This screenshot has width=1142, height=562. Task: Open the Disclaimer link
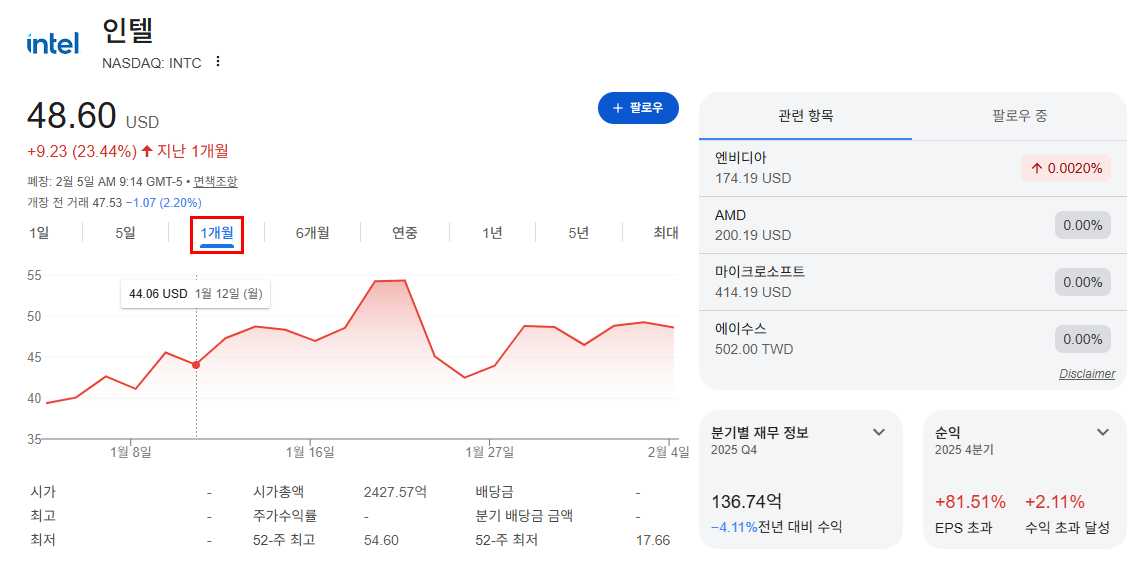[x=1087, y=373]
